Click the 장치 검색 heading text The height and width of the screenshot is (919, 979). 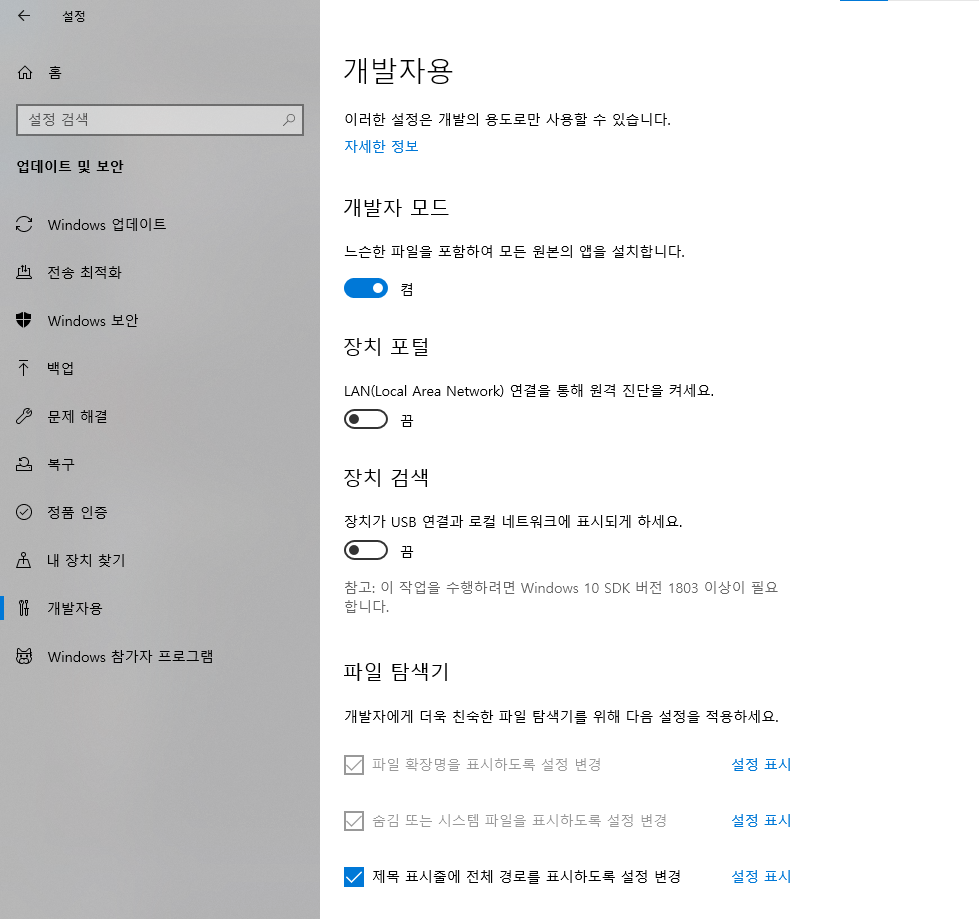[386, 478]
